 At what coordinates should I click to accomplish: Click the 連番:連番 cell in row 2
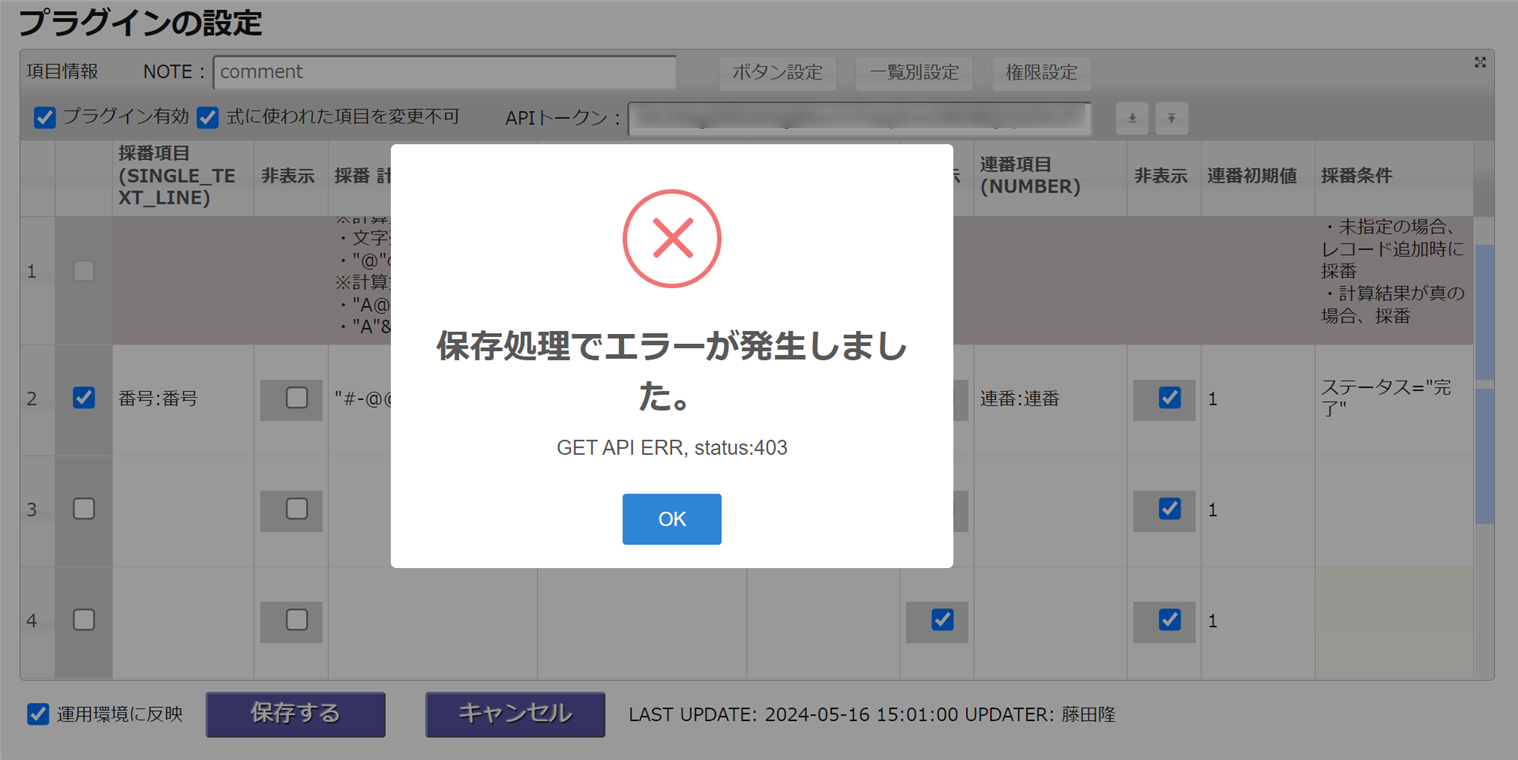point(1050,400)
